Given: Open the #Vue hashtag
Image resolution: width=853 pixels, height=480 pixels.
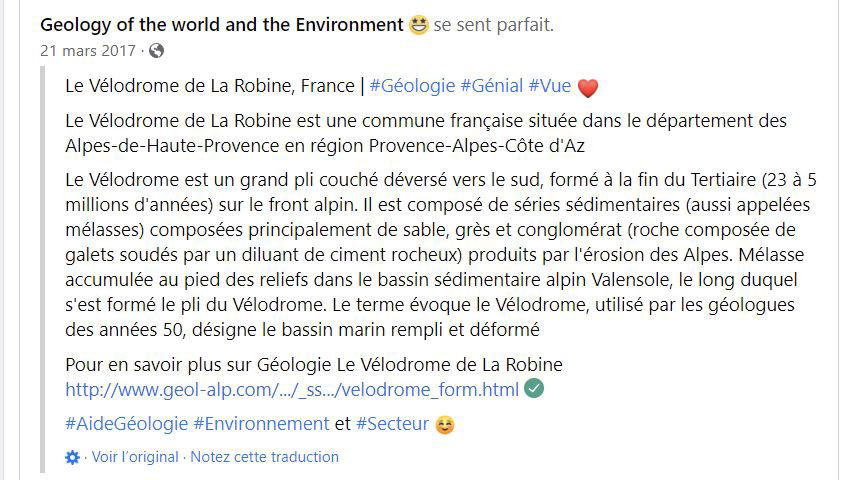Looking at the screenshot, I should [549, 86].
